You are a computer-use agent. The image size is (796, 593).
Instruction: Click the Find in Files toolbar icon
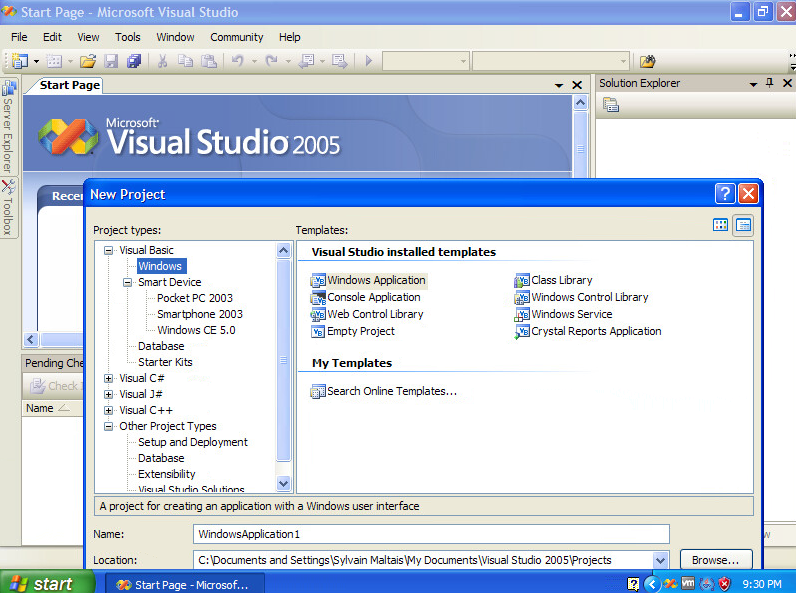pos(647,61)
